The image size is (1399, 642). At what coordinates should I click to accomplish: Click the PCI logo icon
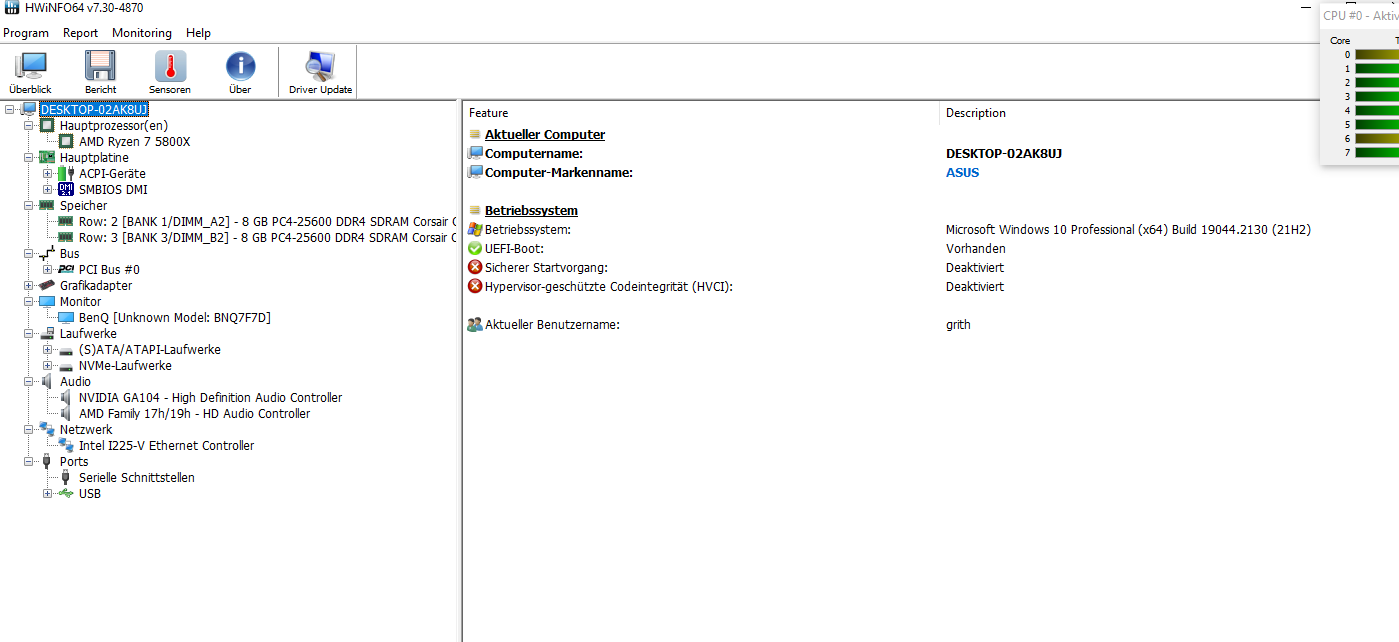coord(66,269)
